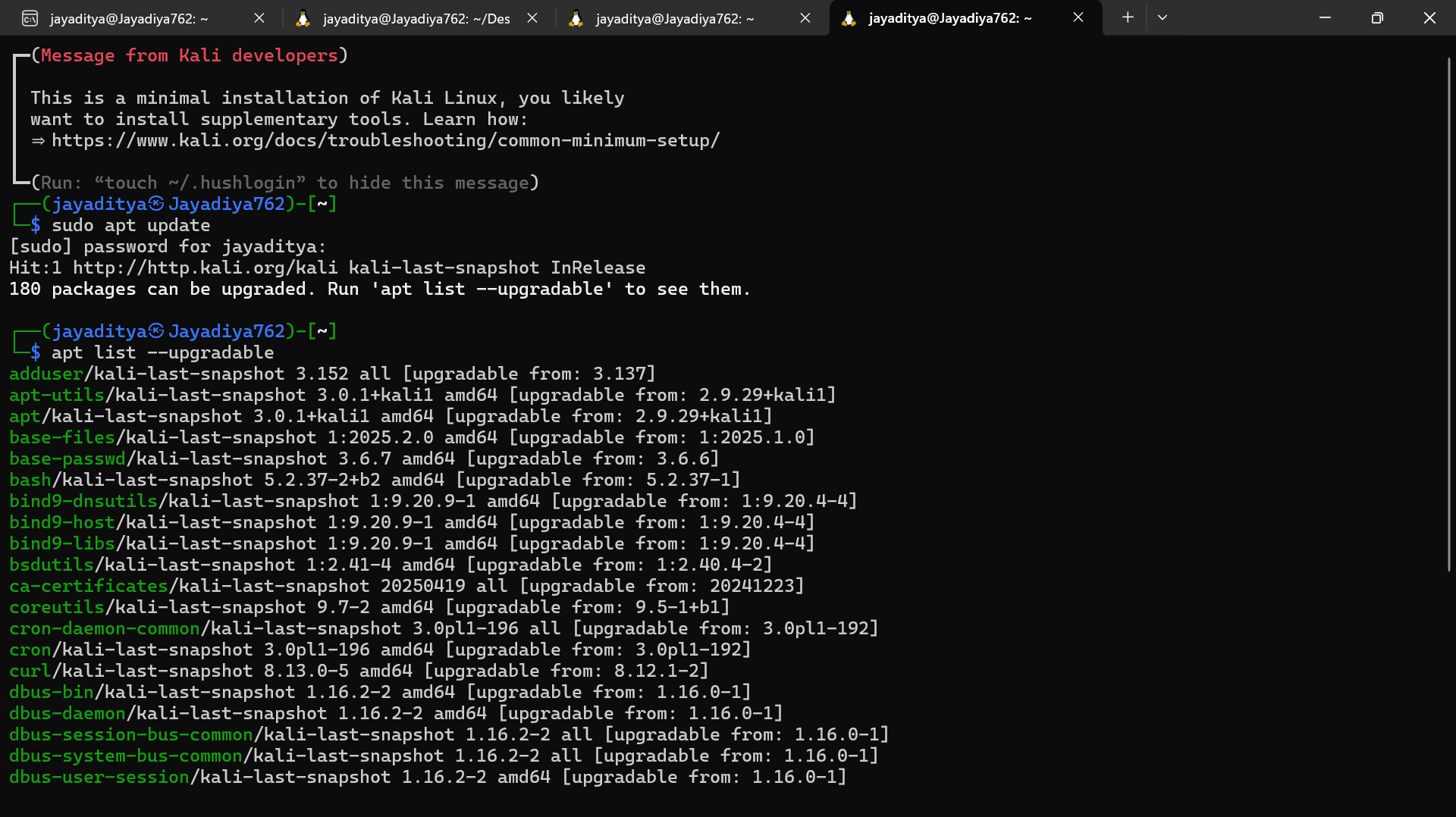
Task: Click the bind9-dnsutils package name
Action: [83, 502]
